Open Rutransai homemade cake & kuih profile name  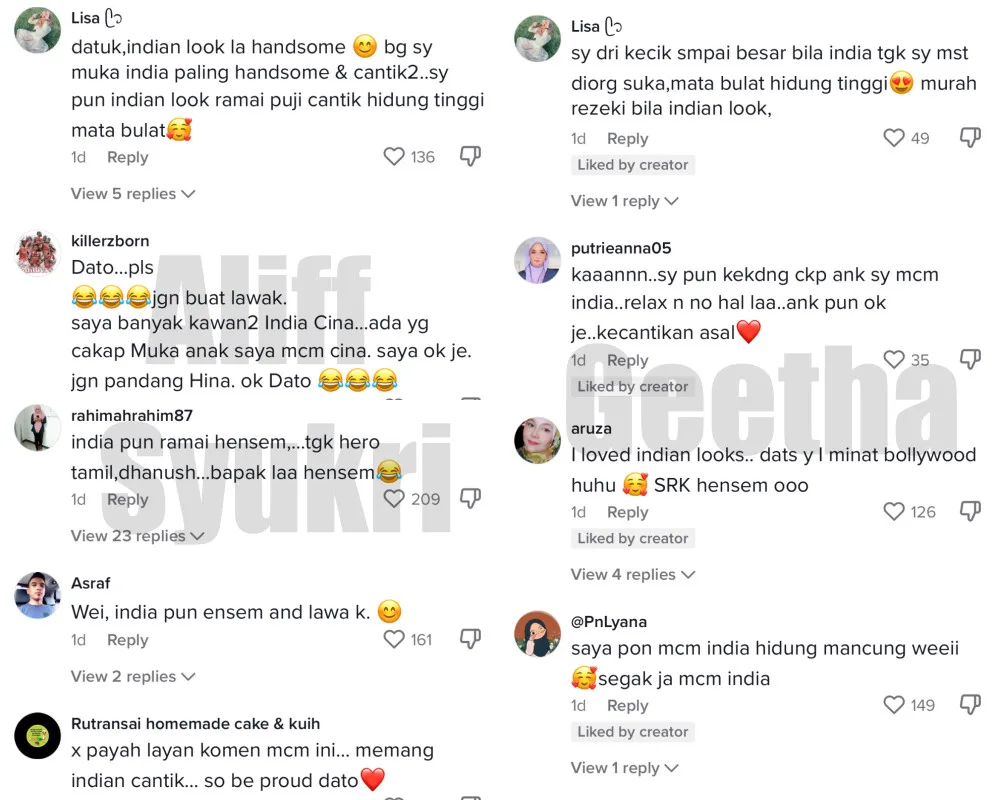pyautogui.click(x=195, y=723)
